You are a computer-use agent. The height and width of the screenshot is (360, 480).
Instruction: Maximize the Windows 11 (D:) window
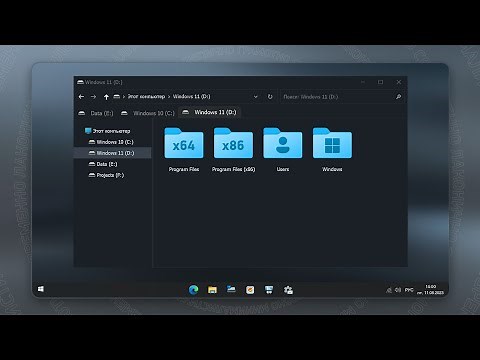(380, 82)
